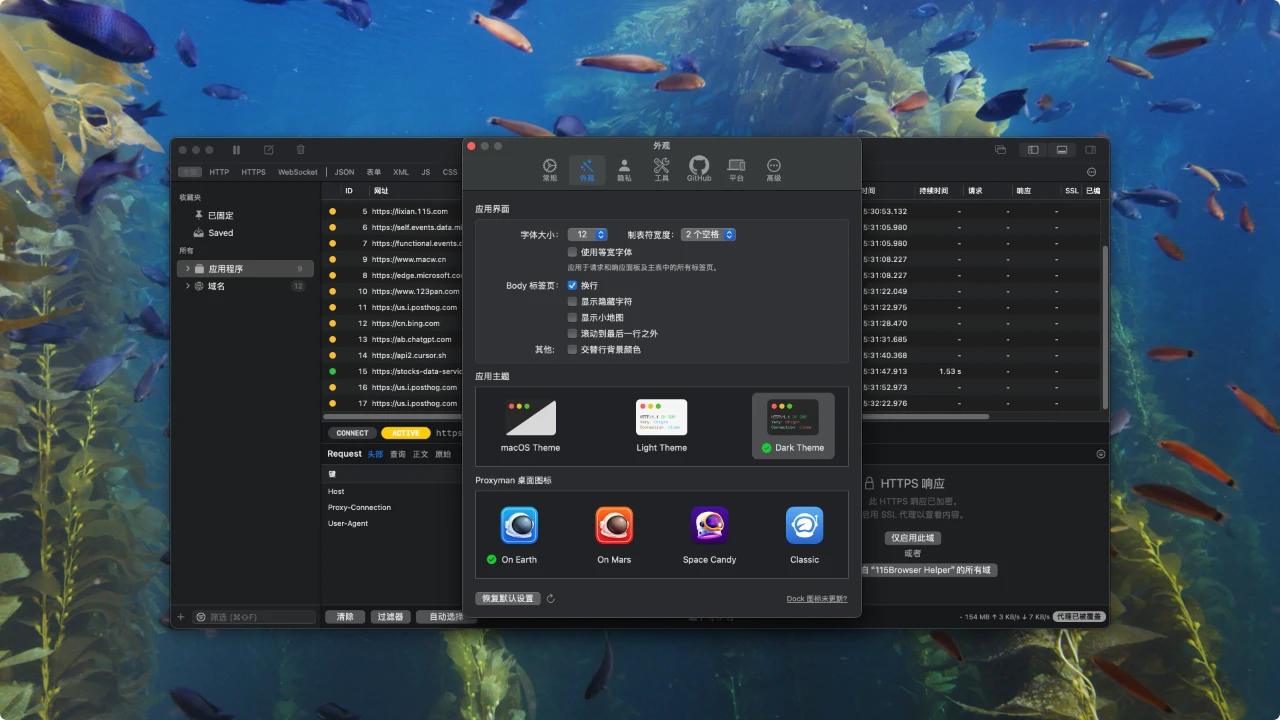Open the 高级 Advanced preferences tab
Screen dimensions: 1280x720
pos(773,170)
